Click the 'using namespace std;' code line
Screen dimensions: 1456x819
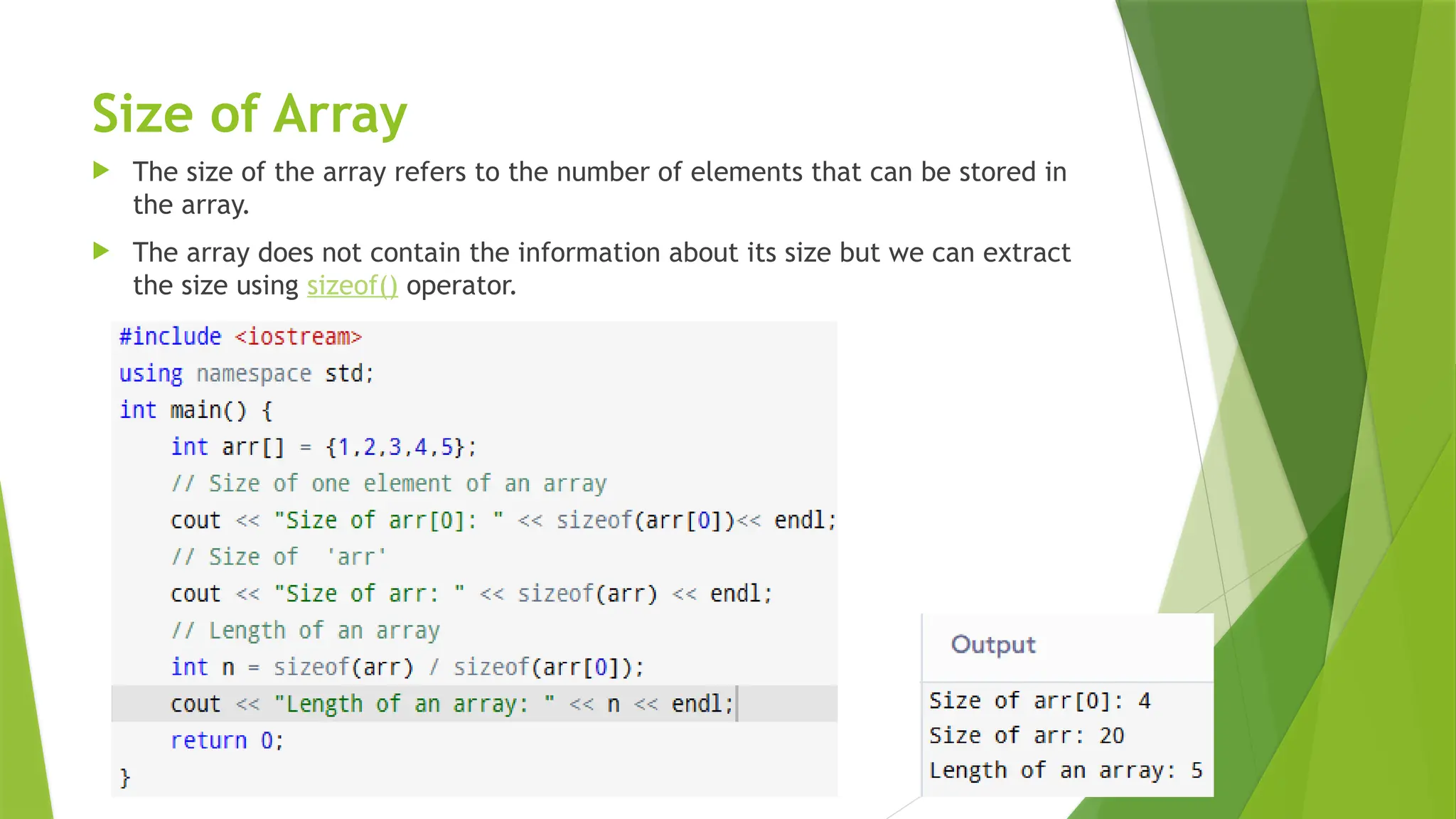click(246, 373)
